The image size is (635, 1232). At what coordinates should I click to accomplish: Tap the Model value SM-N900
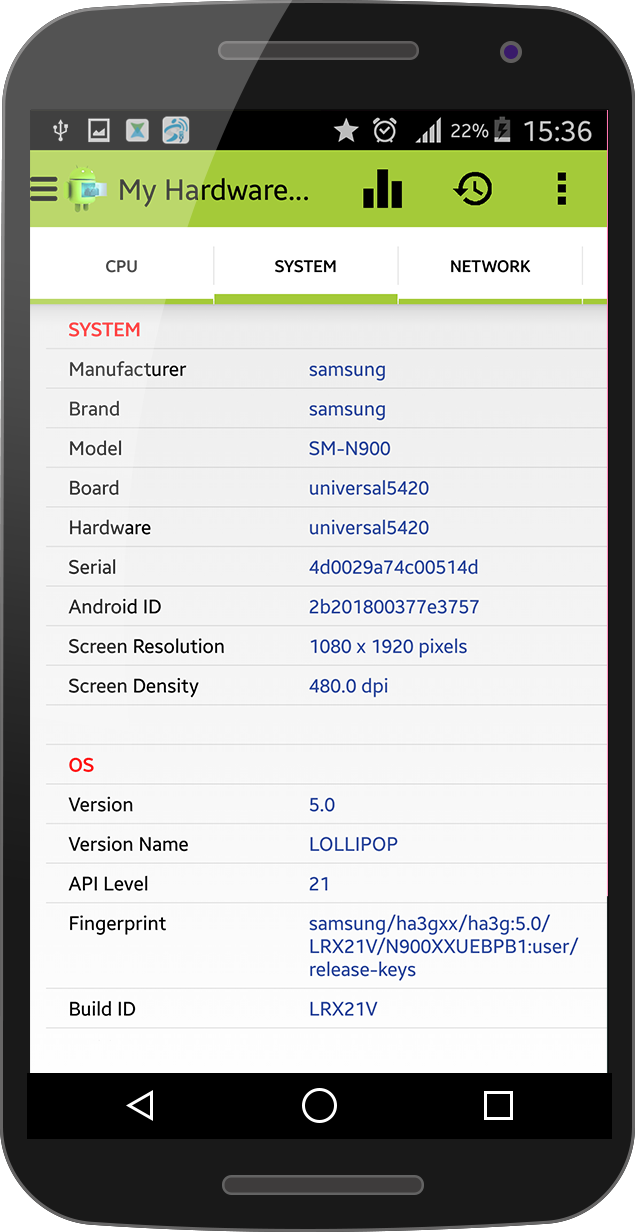coord(349,449)
